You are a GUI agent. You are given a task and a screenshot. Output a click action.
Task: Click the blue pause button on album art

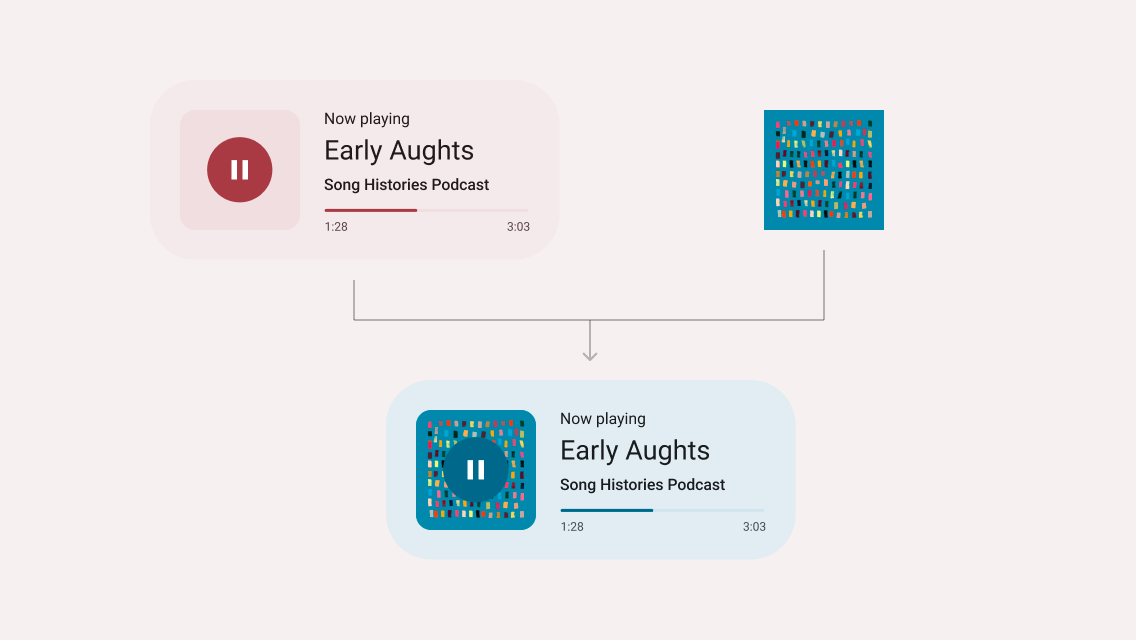pos(475,470)
